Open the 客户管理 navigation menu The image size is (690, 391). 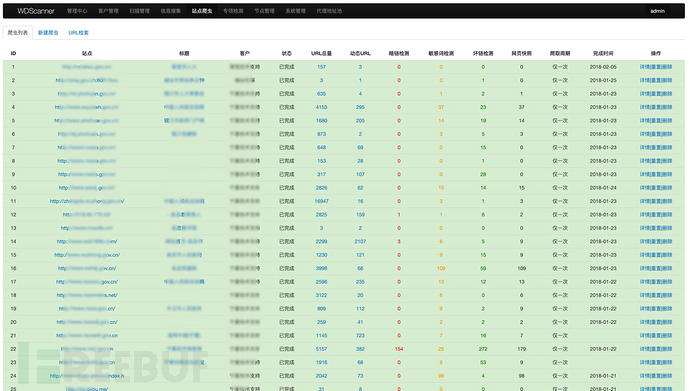click(x=108, y=11)
